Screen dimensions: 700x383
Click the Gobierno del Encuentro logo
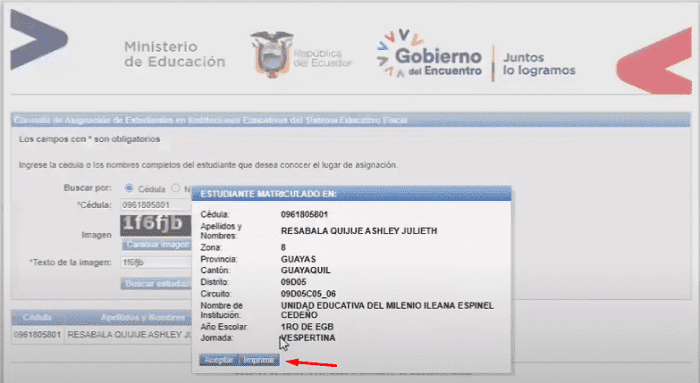point(429,55)
